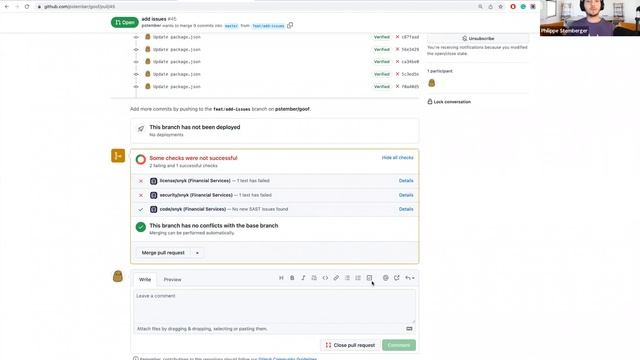Click the commenter avatar beside the editor
This screenshot has height=360, width=640.
118,276
